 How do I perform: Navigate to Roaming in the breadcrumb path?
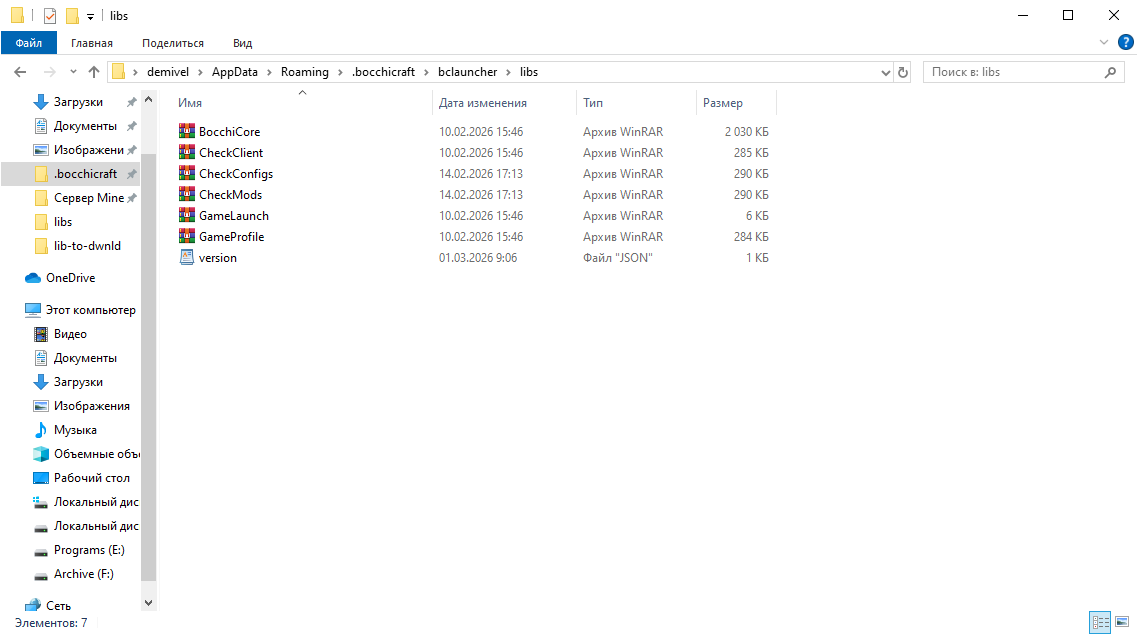pyautogui.click(x=304, y=72)
